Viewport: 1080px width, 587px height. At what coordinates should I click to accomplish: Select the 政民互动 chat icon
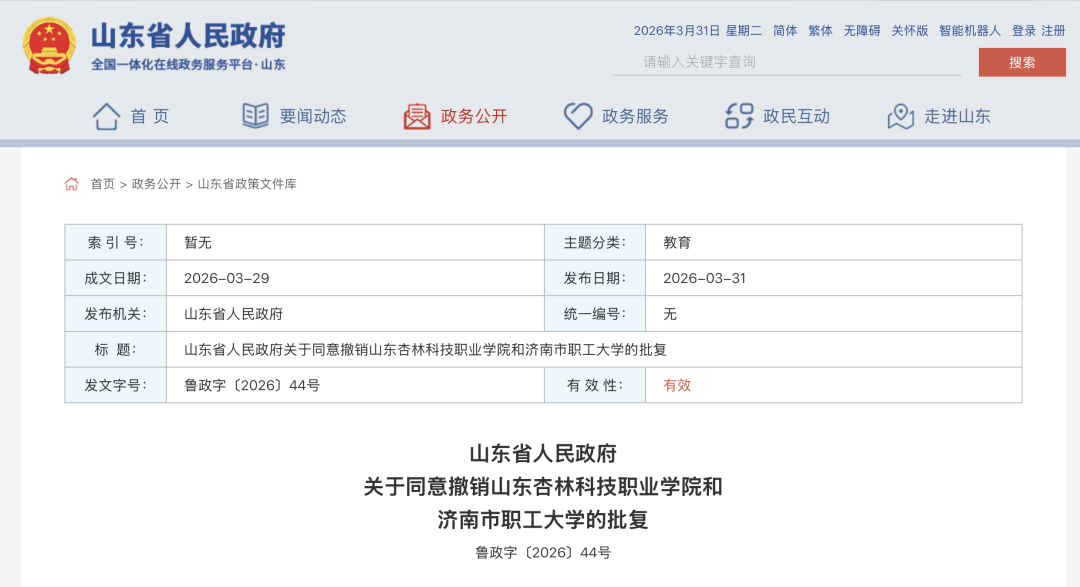click(738, 116)
